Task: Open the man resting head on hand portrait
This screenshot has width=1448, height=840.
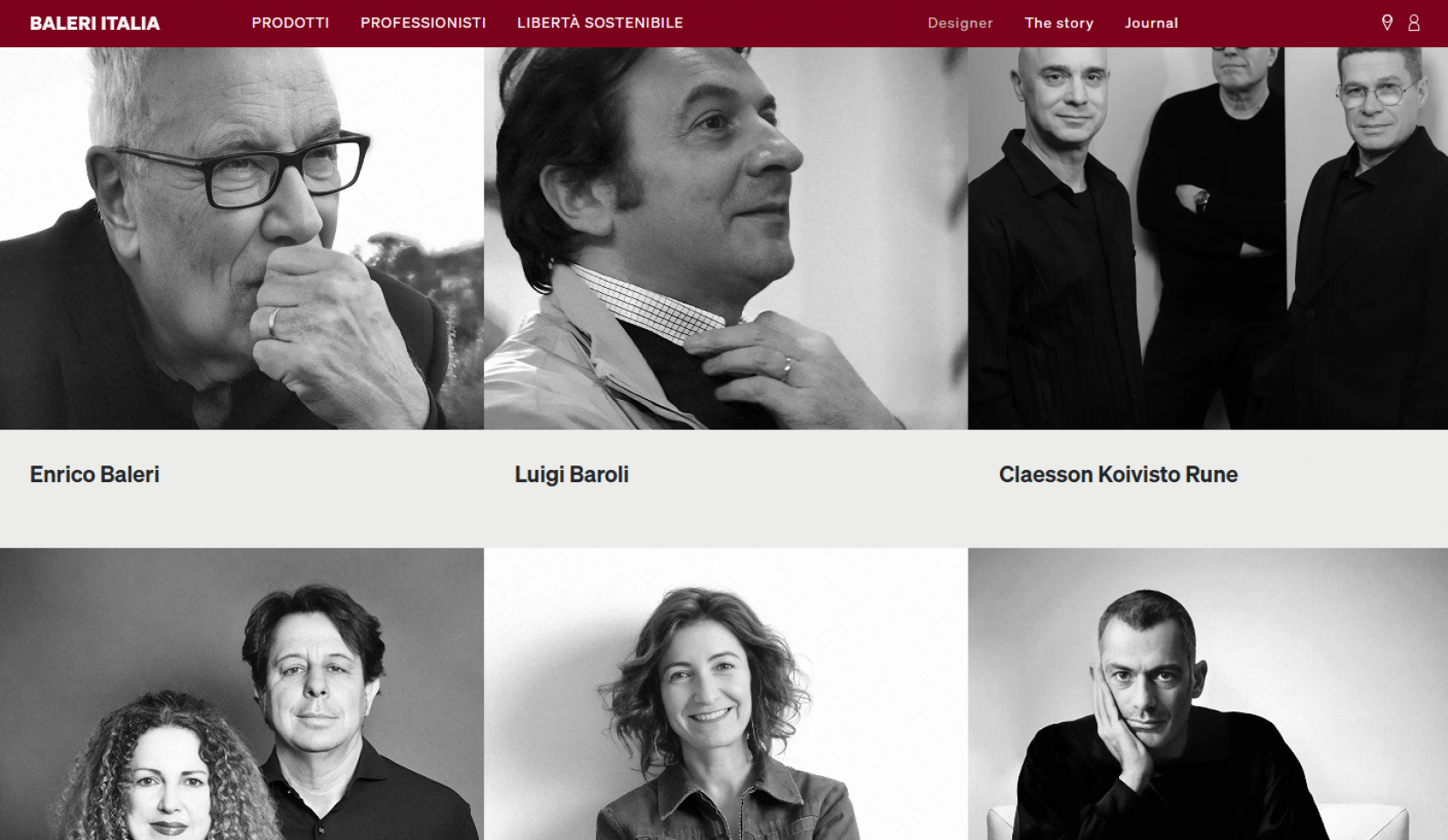Action: (x=1208, y=694)
